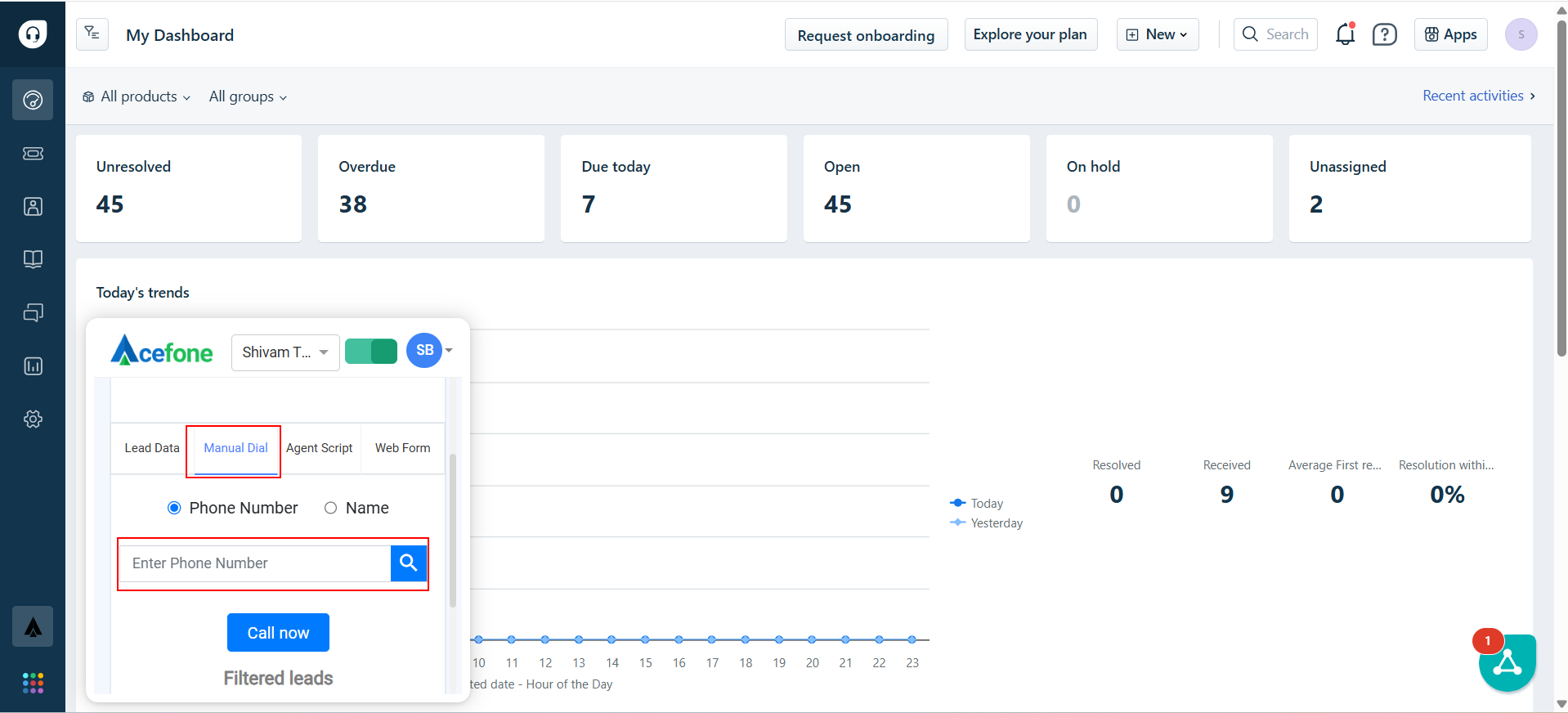This screenshot has height=713, width=1568.
Task: Open the Due today tickets card
Action: [674, 188]
